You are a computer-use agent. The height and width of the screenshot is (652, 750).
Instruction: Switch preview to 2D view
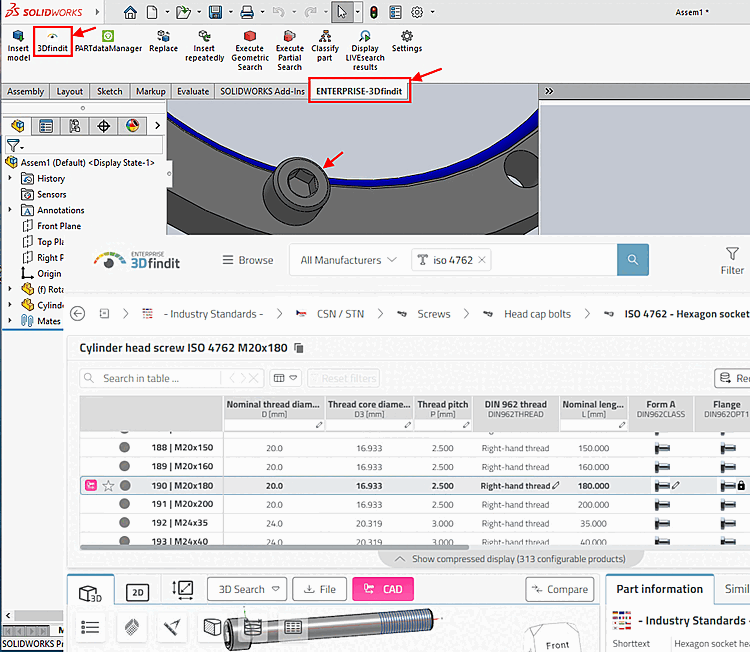(x=137, y=592)
